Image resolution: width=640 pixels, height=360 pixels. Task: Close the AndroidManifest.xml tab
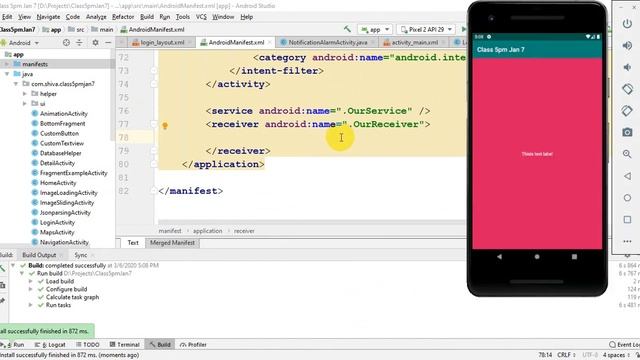coord(269,42)
